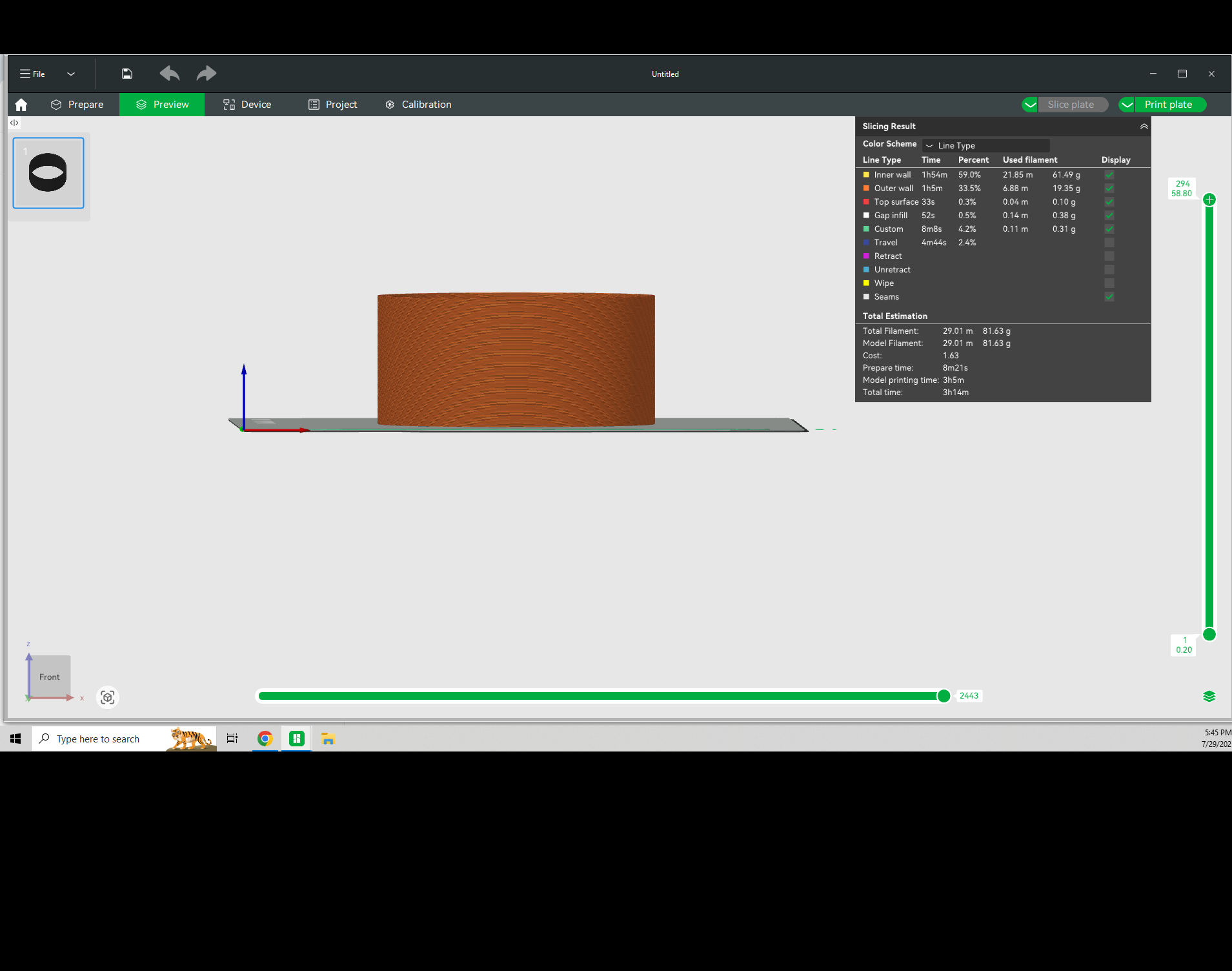Toggle Outer wall display checkbox
The height and width of the screenshot is (971, 1232).
[x=1109, y=189]
